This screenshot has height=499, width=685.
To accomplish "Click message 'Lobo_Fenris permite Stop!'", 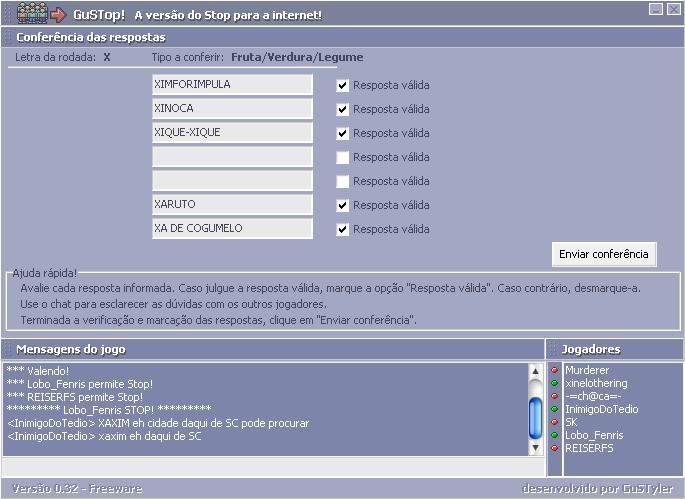I will pyautogui.click(x=80, y=384).
